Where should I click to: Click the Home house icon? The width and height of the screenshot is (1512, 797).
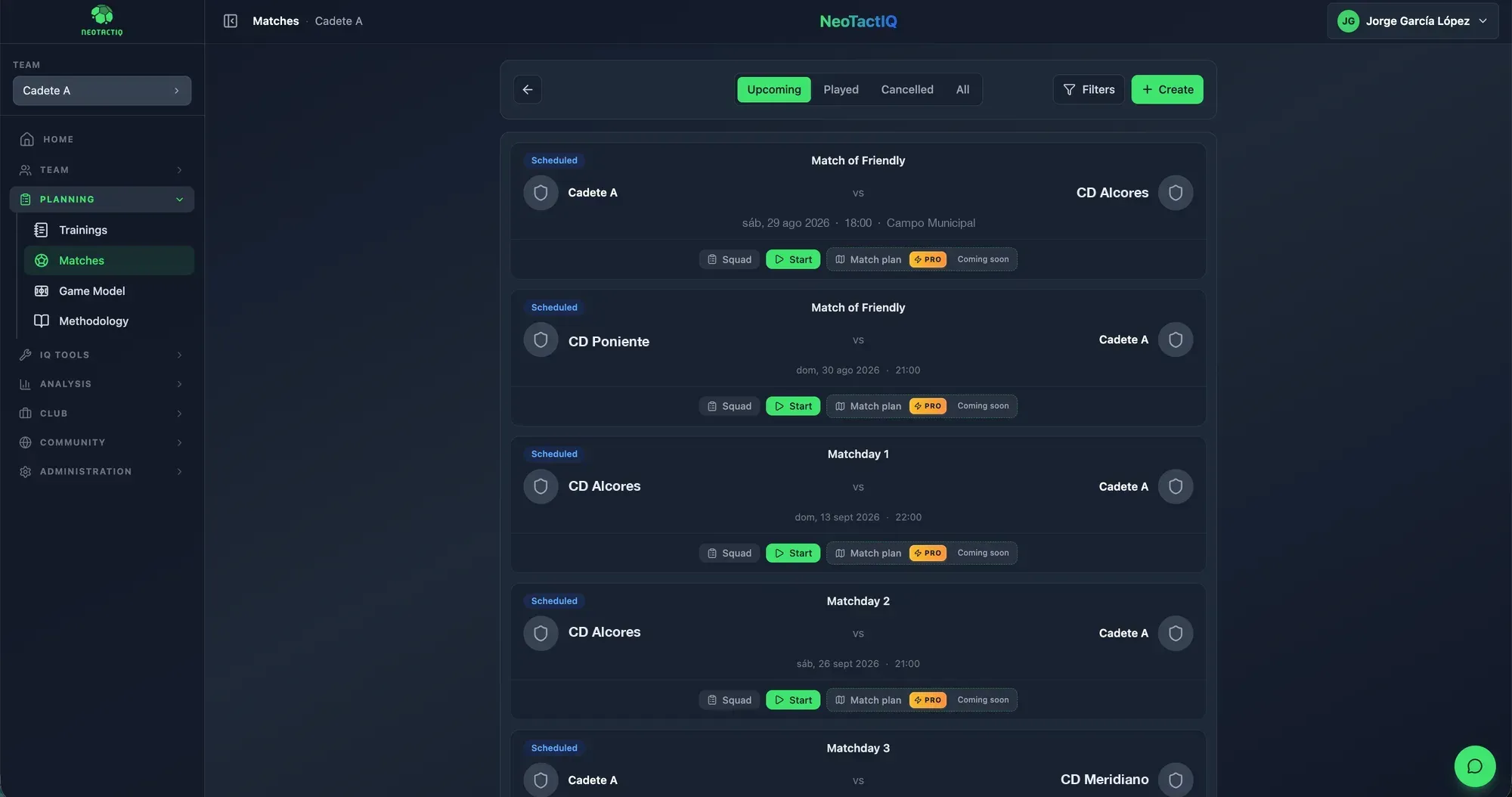pyautogui.click(x=27, y=139)
